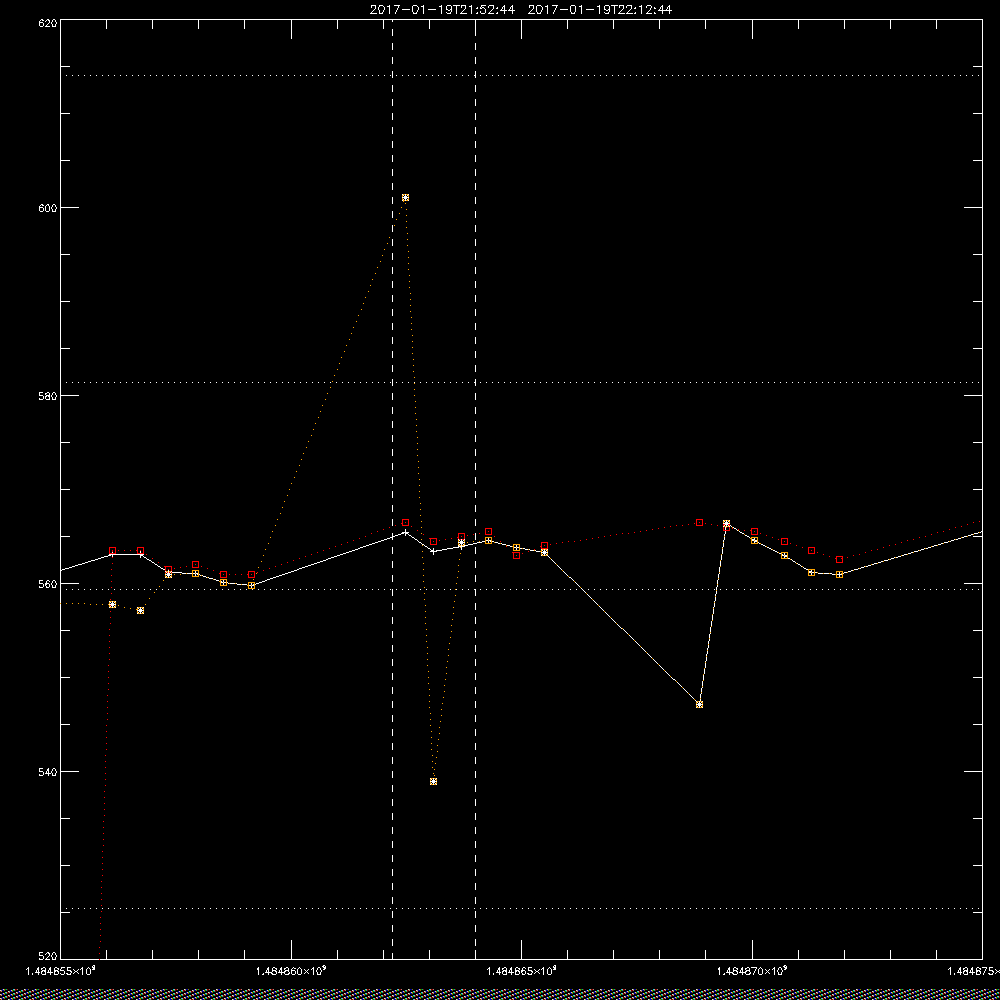
Task: Select the white curve dip point near 547
Action: [700, 705]
